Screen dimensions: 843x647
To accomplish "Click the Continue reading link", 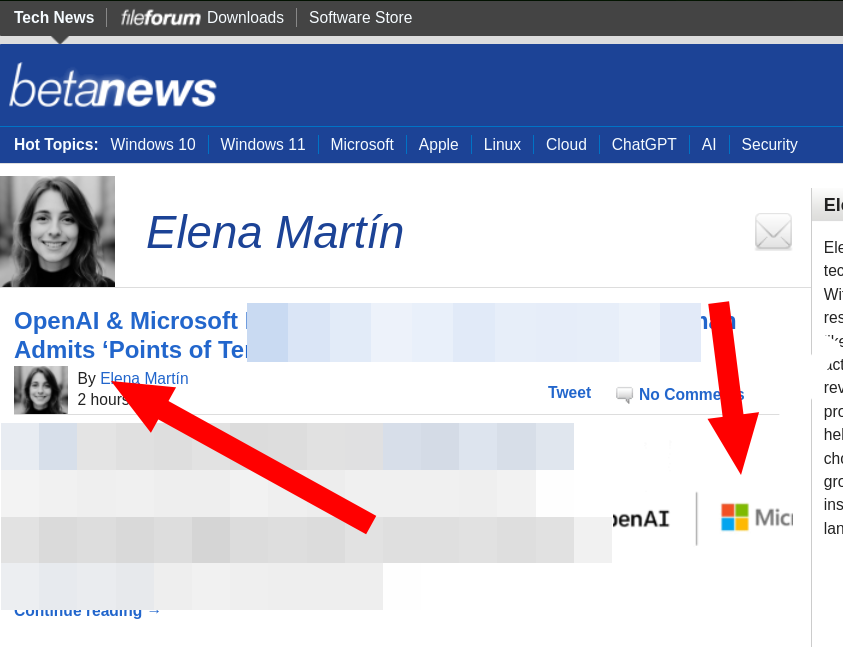I will (x=87, y=612).
